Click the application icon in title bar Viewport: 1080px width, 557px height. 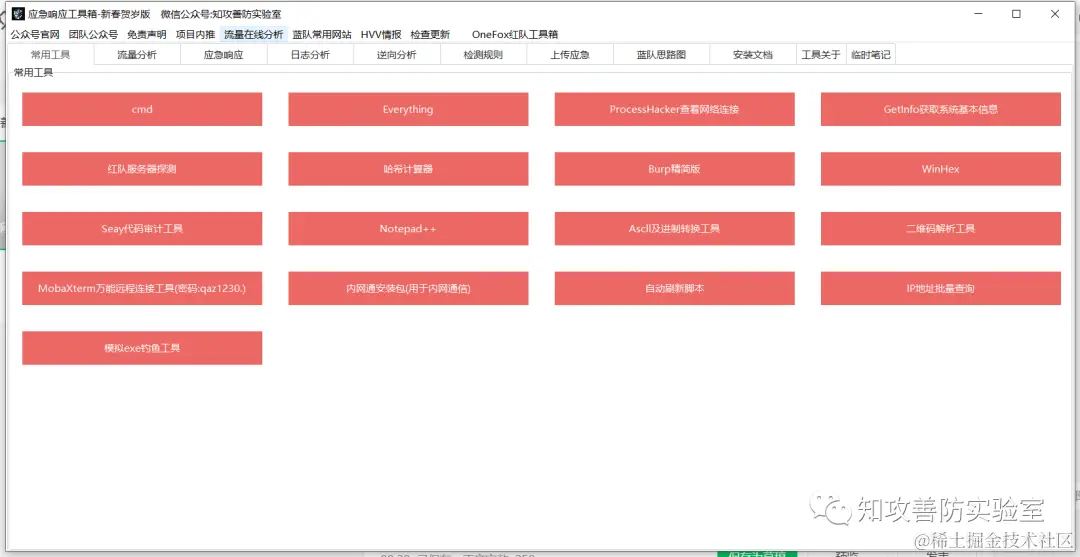18,14
